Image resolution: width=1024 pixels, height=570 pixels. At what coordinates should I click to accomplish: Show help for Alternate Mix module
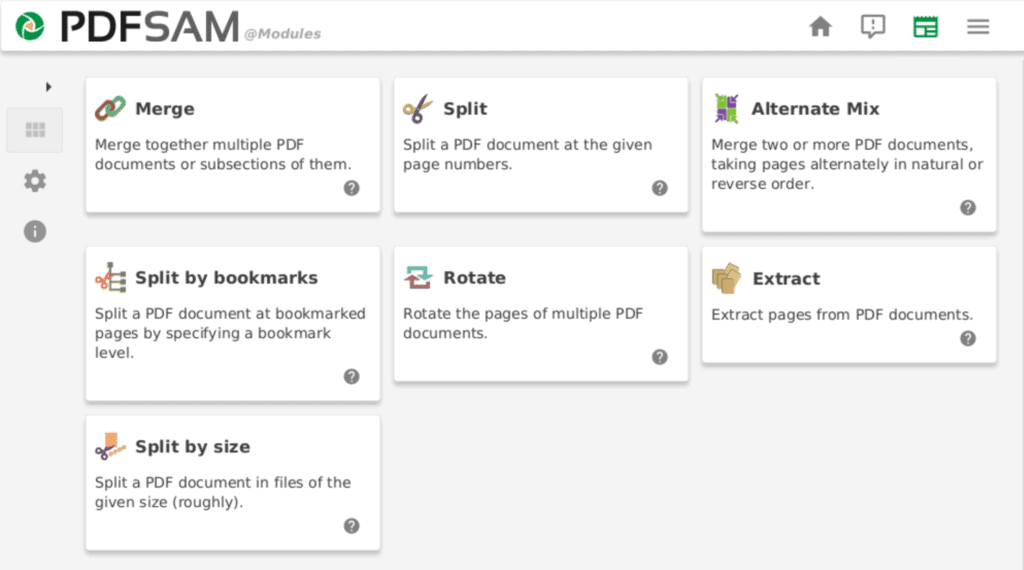(968, 208)
